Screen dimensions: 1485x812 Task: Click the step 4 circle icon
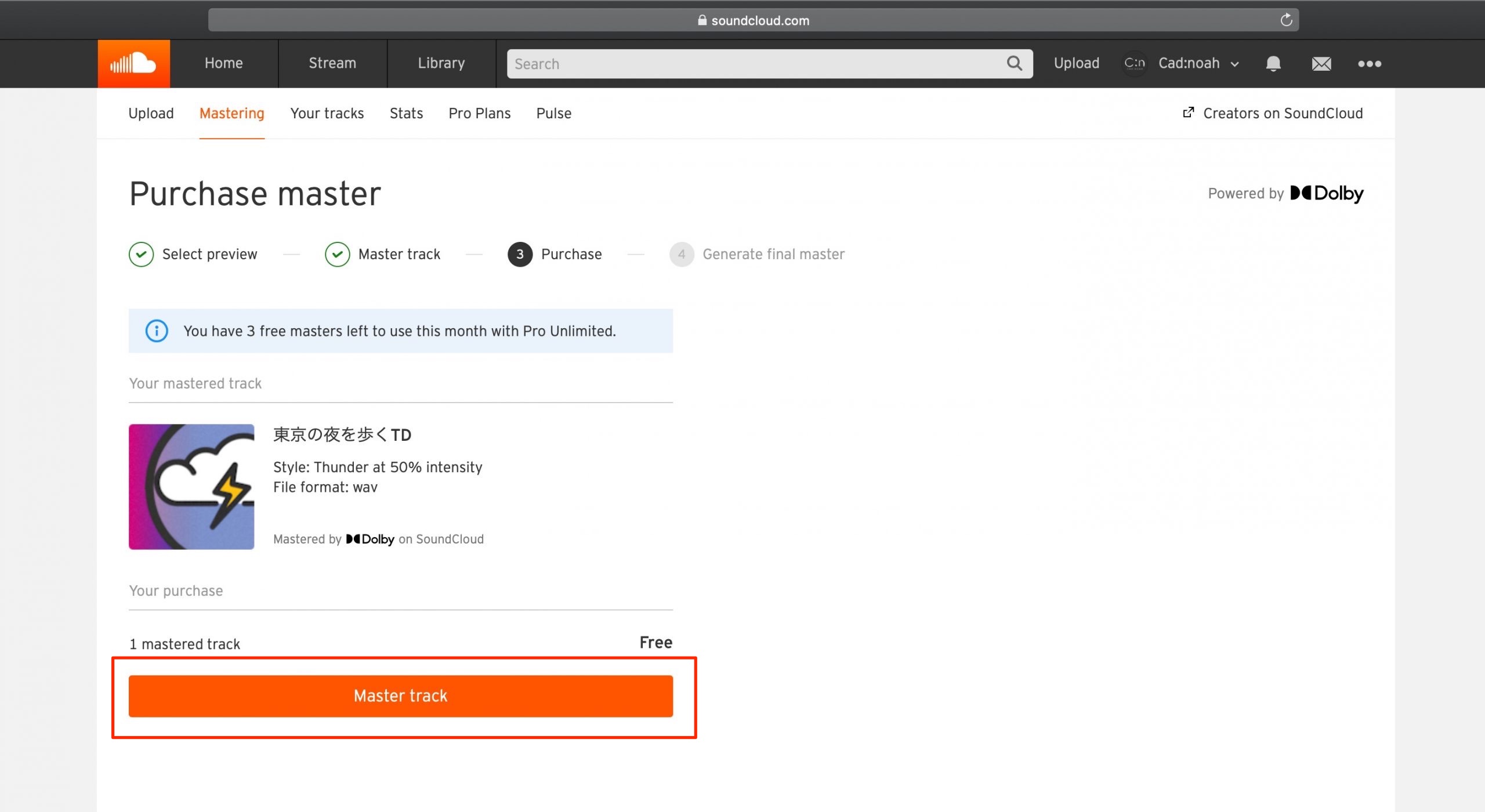click(682, 254)
